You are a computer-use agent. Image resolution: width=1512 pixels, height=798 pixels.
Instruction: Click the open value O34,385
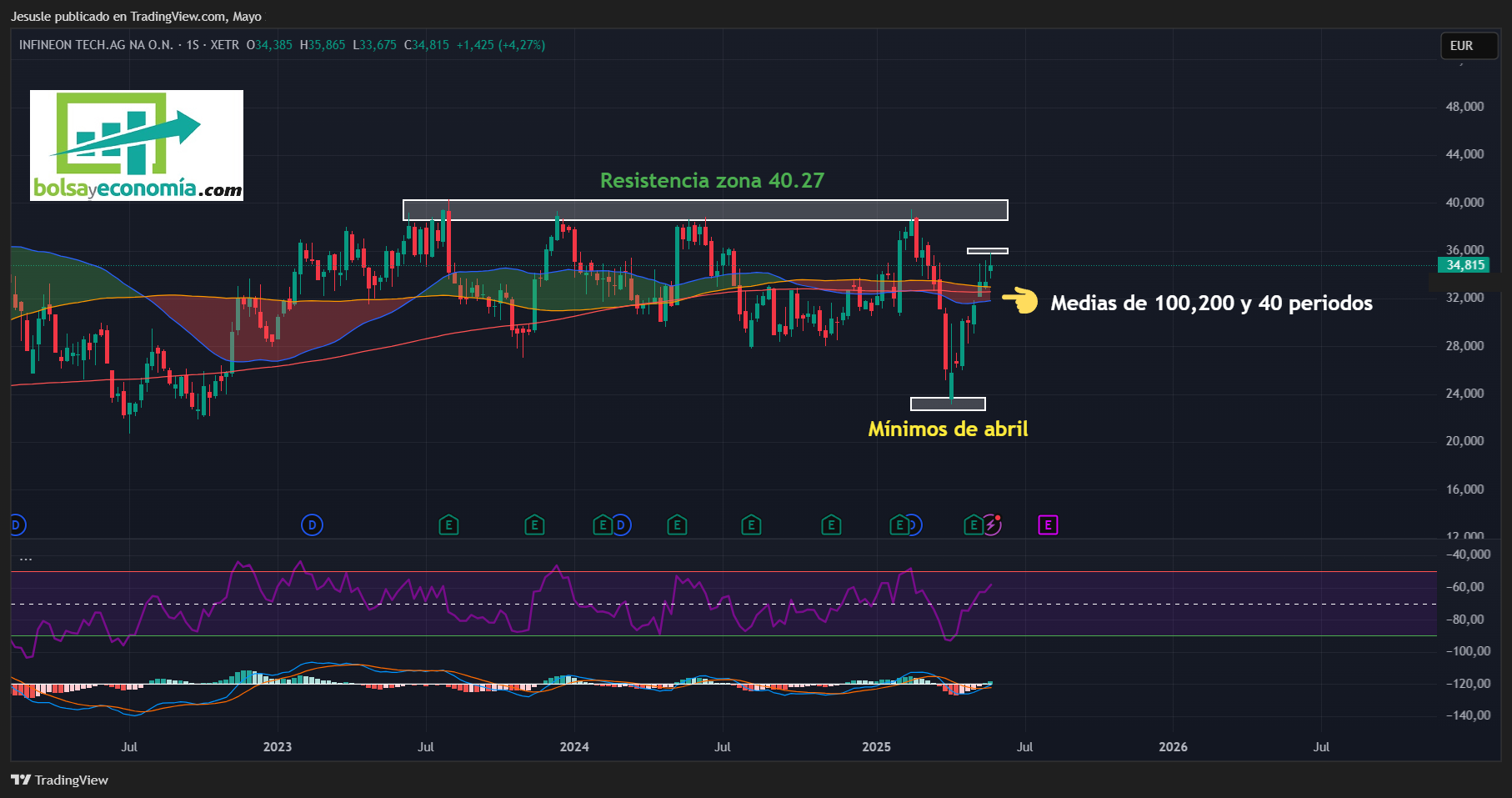coord(269,45)
